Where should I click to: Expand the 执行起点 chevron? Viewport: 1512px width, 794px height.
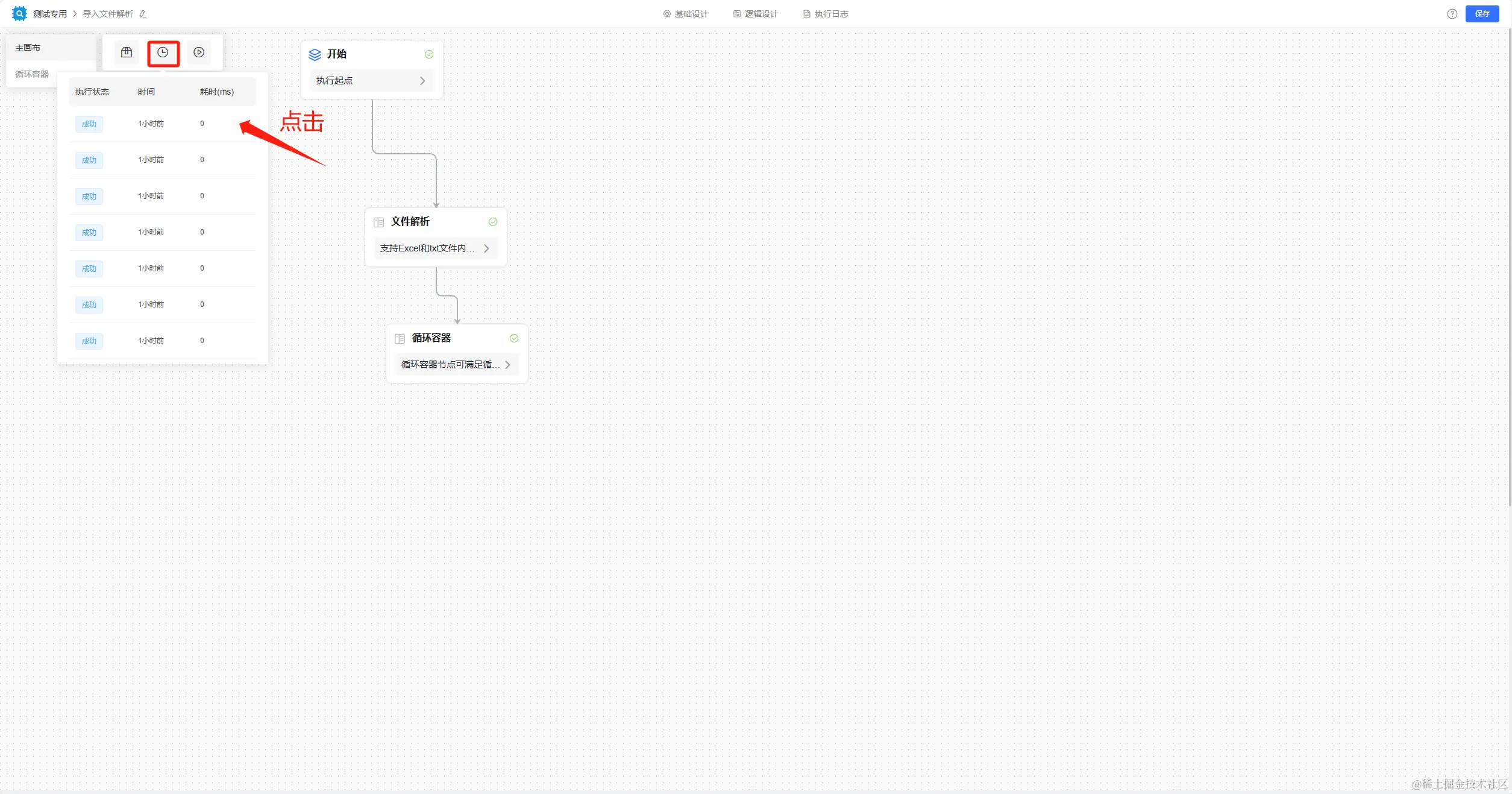422,81
